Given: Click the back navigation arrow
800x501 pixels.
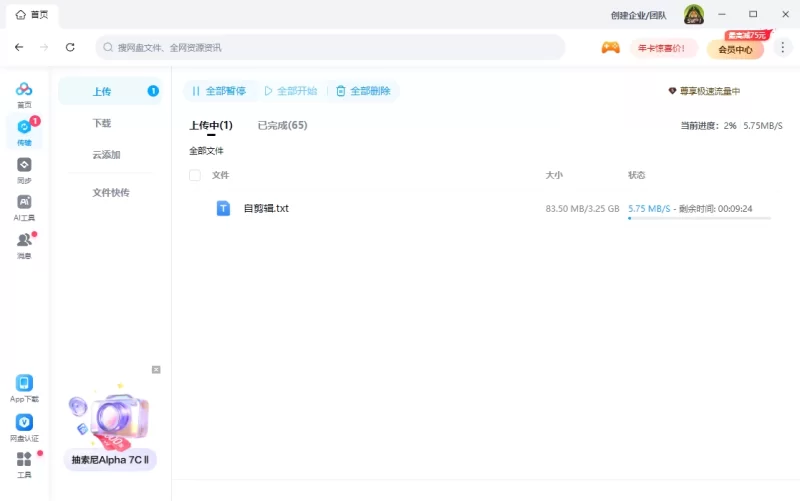Looking at the screenshot, I should pyautogui.click(x=19, y=47).
